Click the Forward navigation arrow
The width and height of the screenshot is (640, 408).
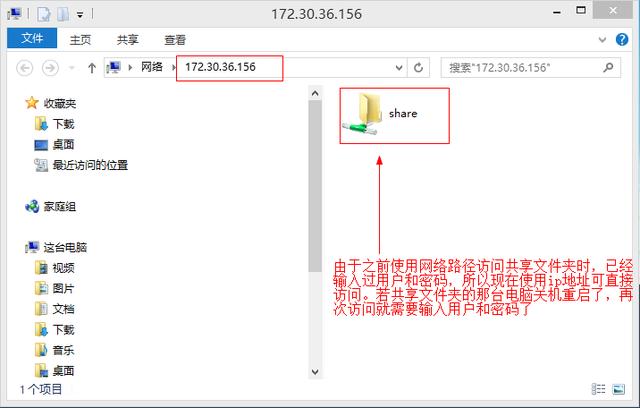pyautogui.click(x=50, y=68)
